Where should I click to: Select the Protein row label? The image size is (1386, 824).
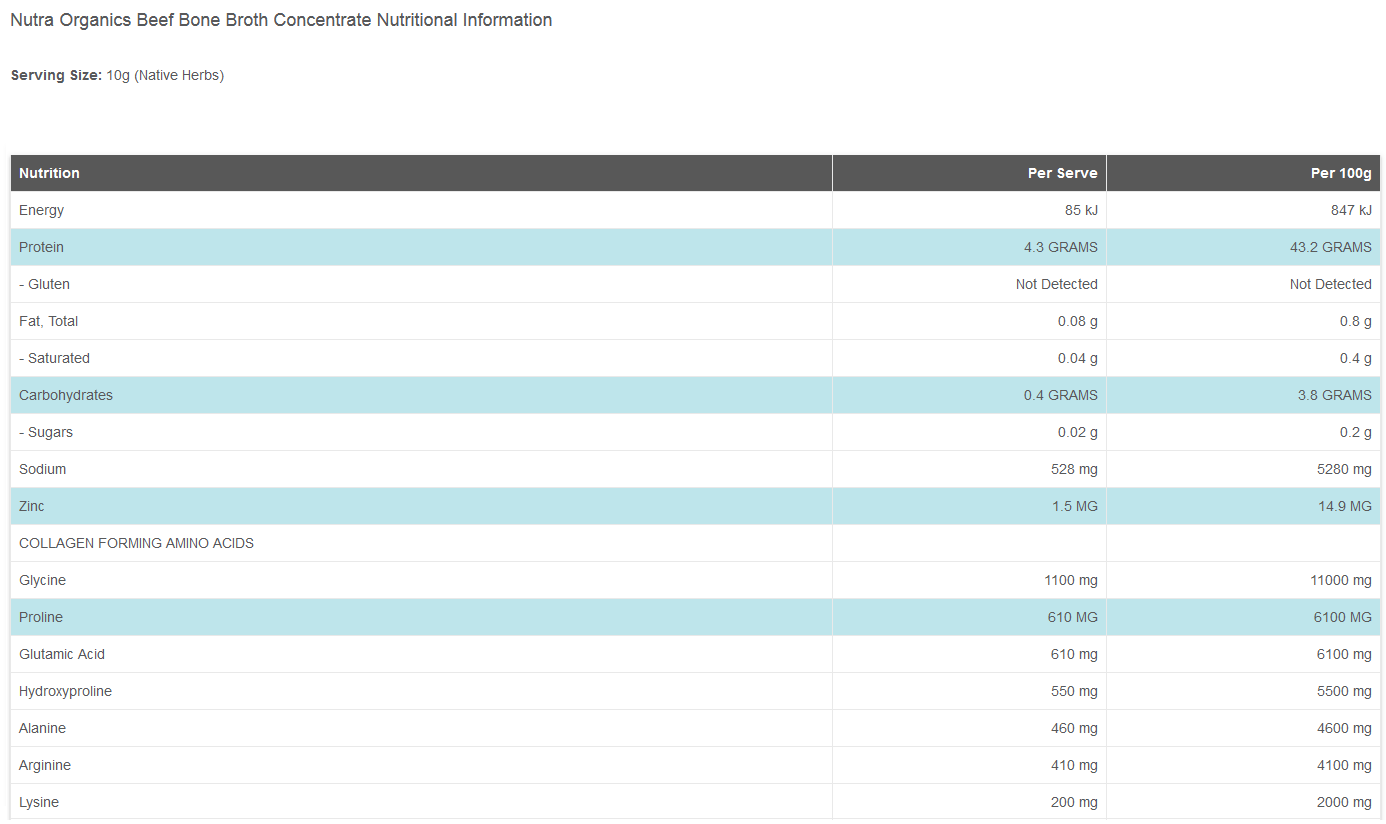click(41, 247)
